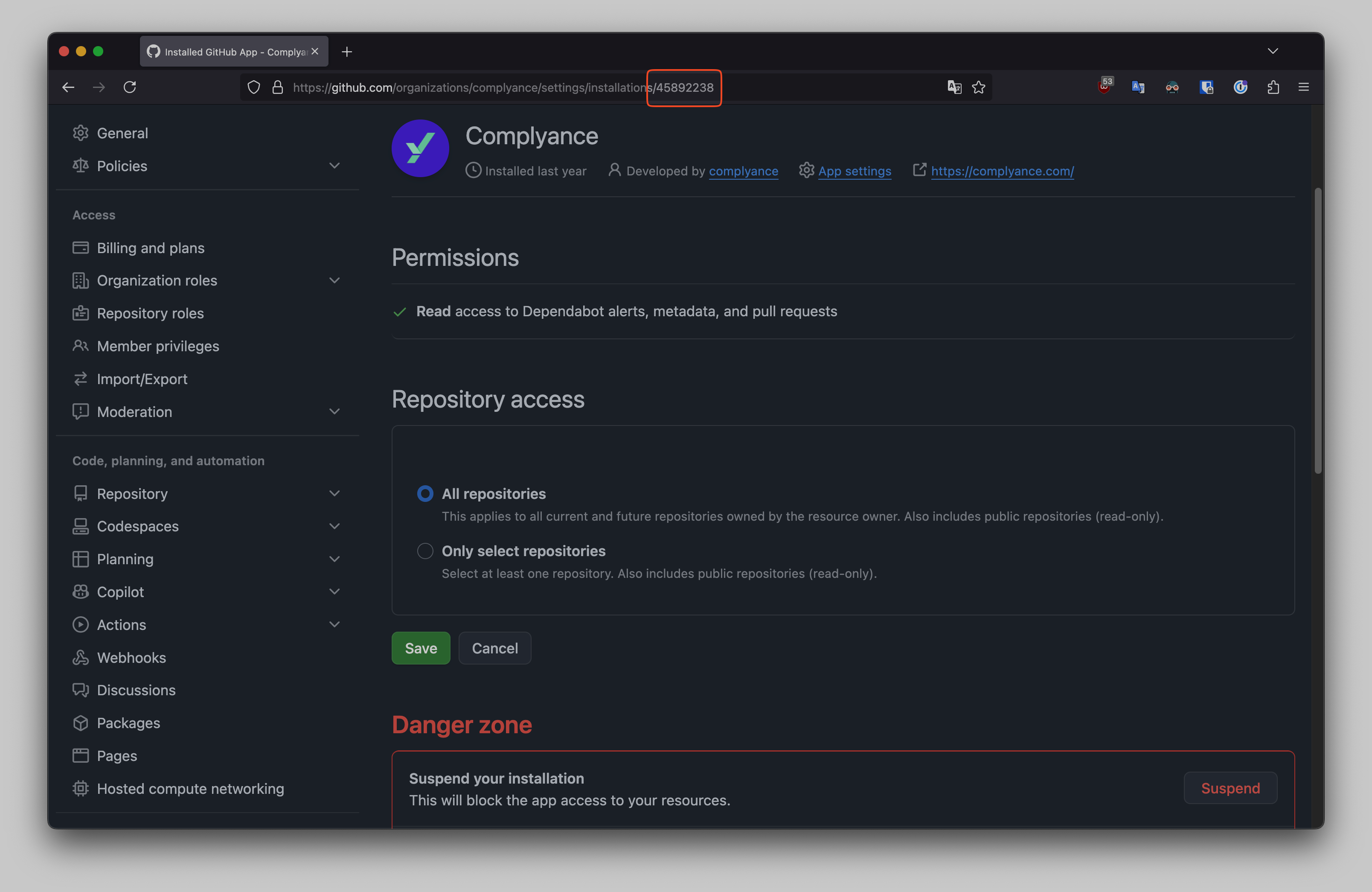The width and height of the screenshot is (1372, 892).
Task: Click the shield tracking protection icon
Action: [254, 87]
